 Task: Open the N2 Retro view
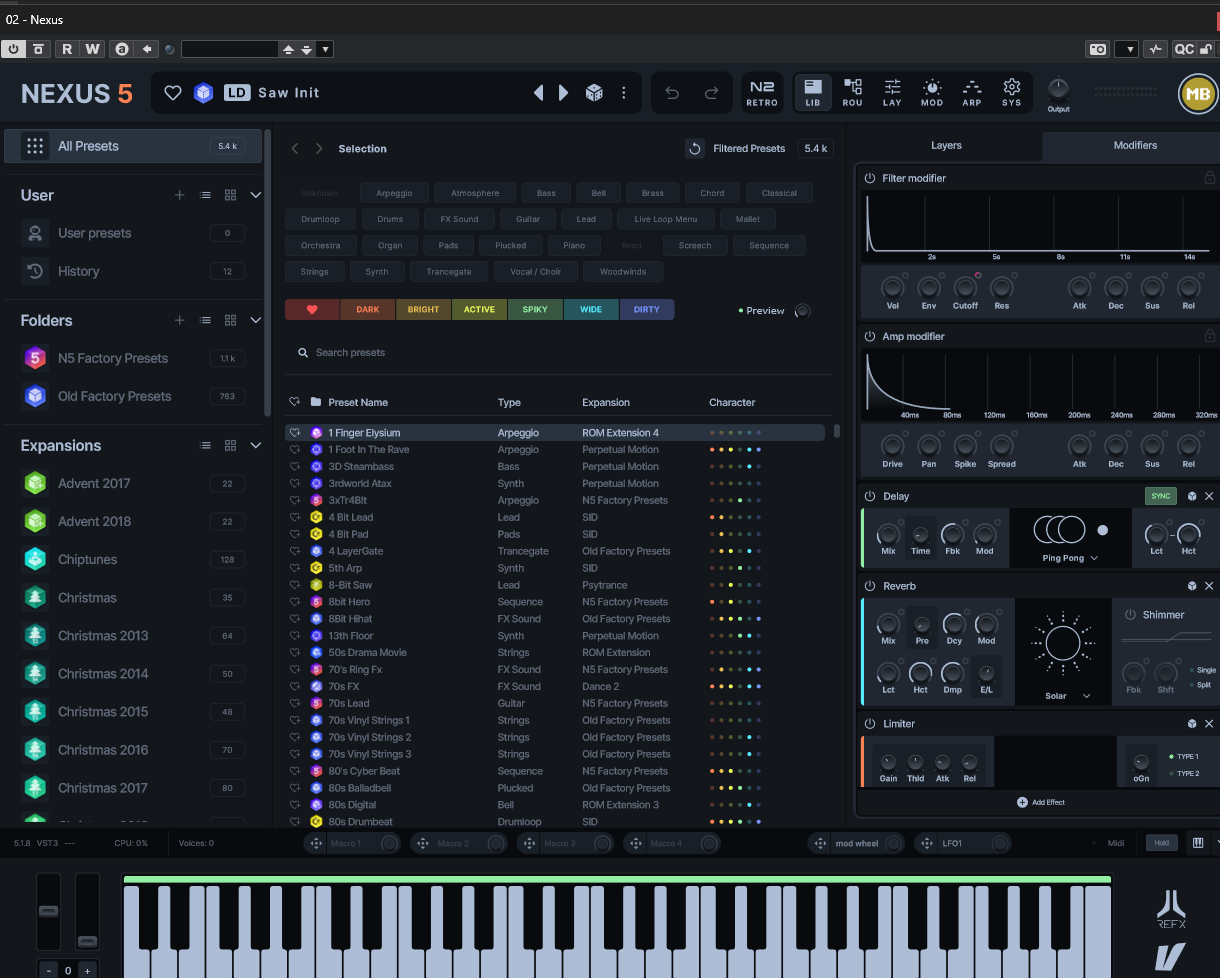coord(762,93)
